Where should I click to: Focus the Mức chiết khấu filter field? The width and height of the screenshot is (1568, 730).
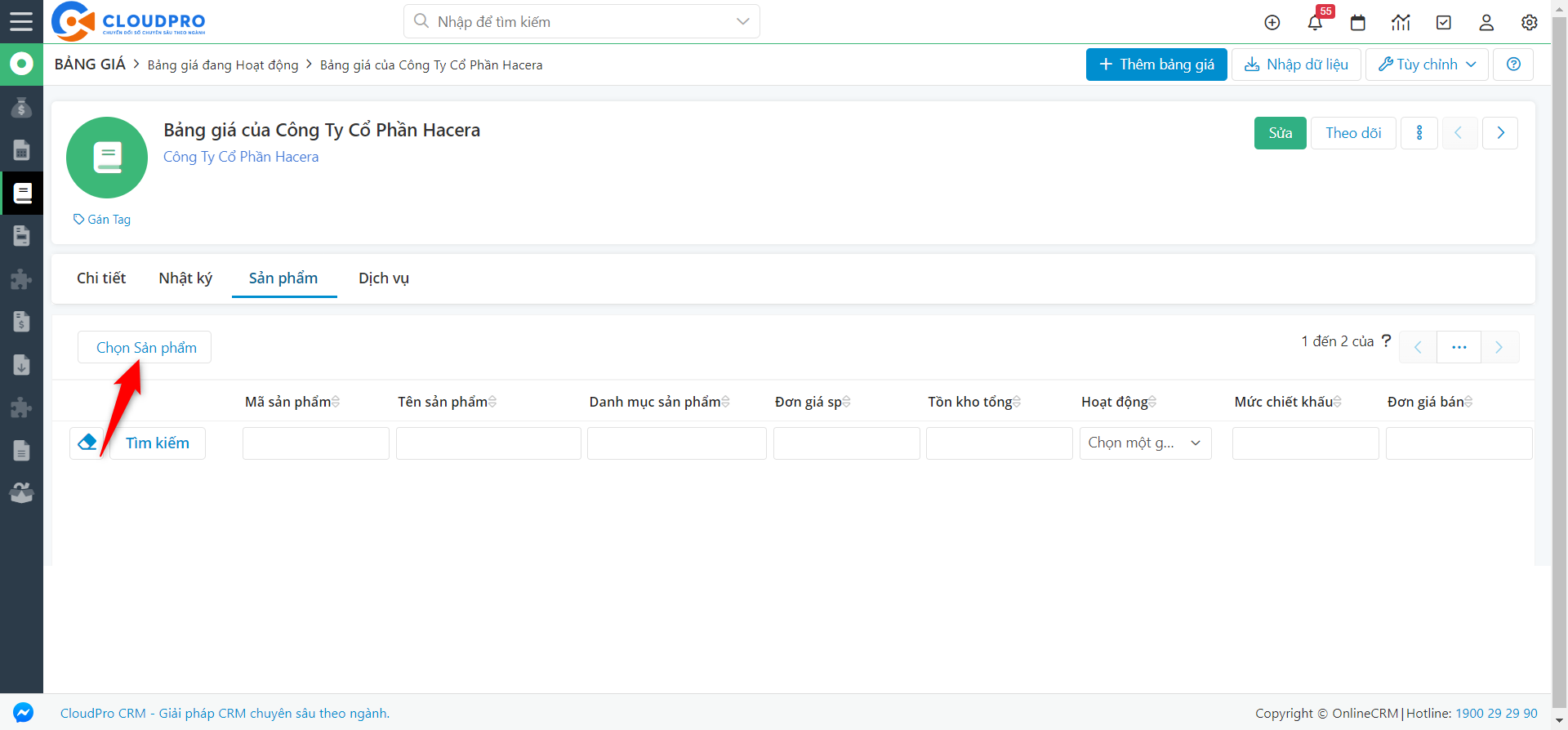tap(1306, 443)
